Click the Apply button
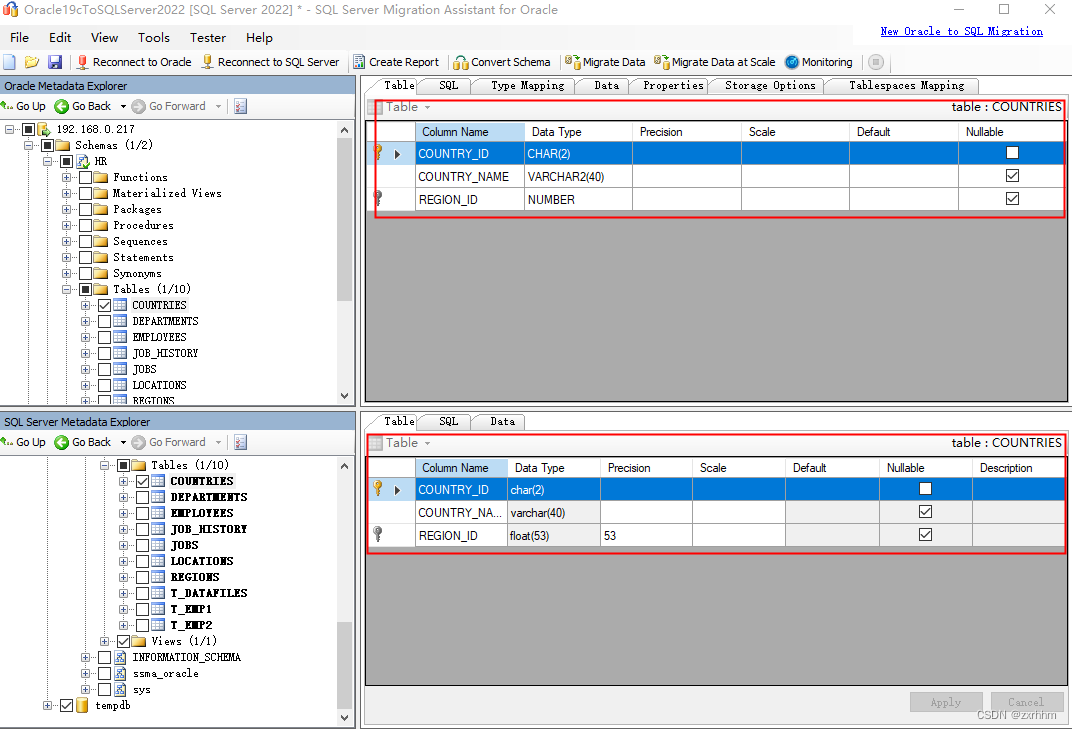Viewport: 1072px width, 729px height. (946, 702)
